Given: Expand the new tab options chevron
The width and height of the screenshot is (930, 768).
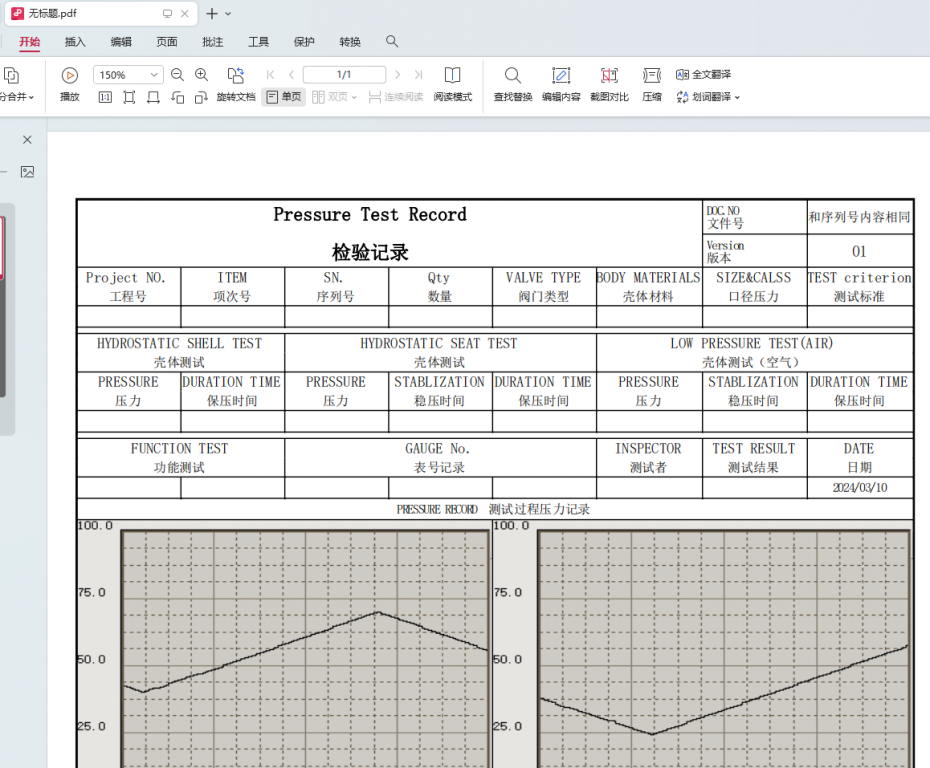Looking at the screenshot, I should coord(228,14).
